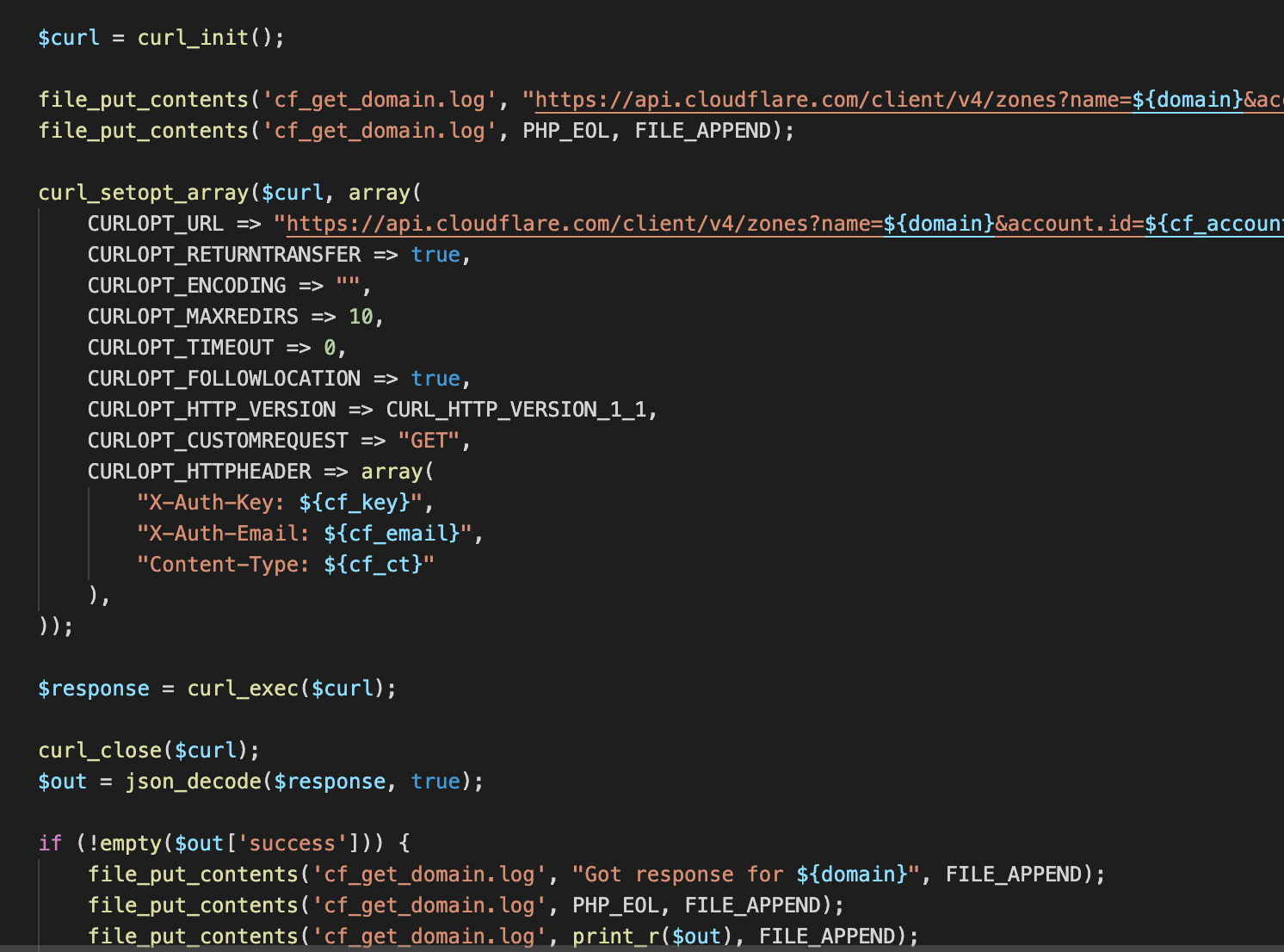The height and width of the screenshot is (952, 1284).
Task: Click the $out variable on json_decode line
Action: coord(63,782)
